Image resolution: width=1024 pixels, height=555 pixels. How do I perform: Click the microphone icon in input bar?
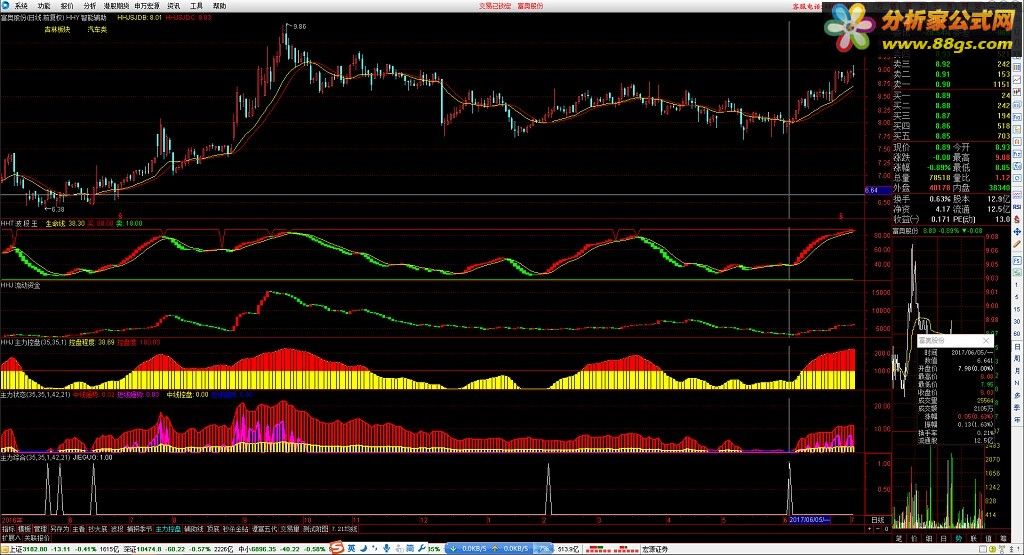pos(387,548)
